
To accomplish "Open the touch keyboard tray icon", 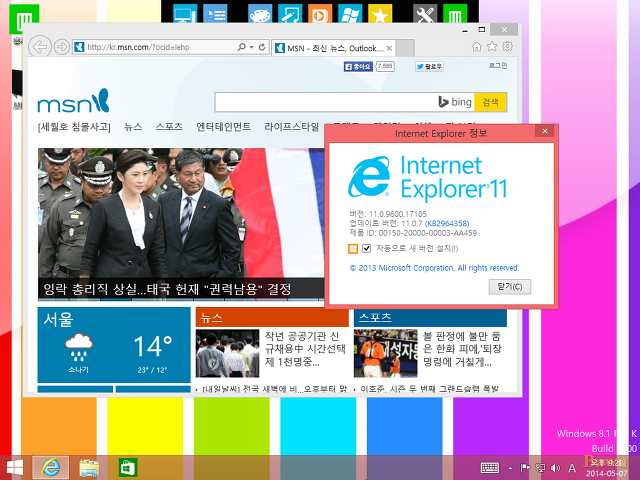I will (490, 468).
